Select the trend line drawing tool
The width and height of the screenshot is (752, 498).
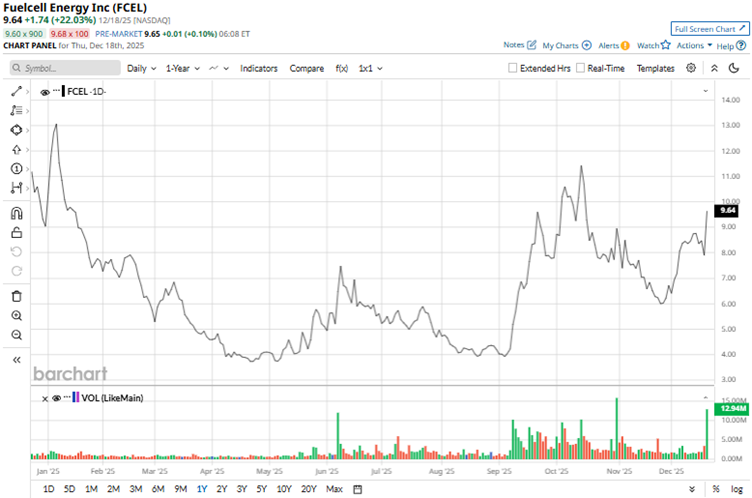(16, 91)
